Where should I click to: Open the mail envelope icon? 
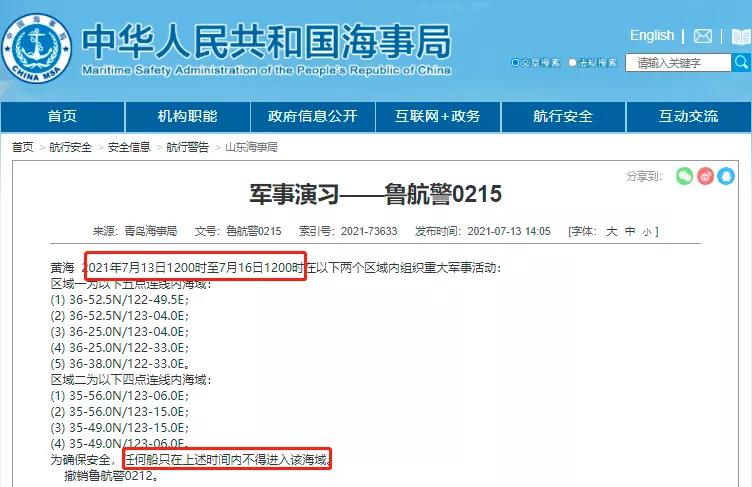(703, 36)
